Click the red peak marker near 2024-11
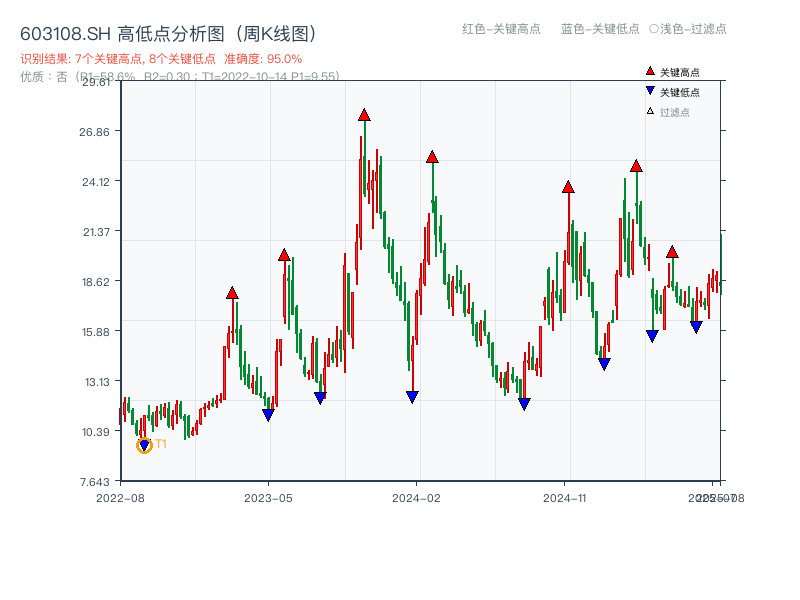 tap(570, 186)
